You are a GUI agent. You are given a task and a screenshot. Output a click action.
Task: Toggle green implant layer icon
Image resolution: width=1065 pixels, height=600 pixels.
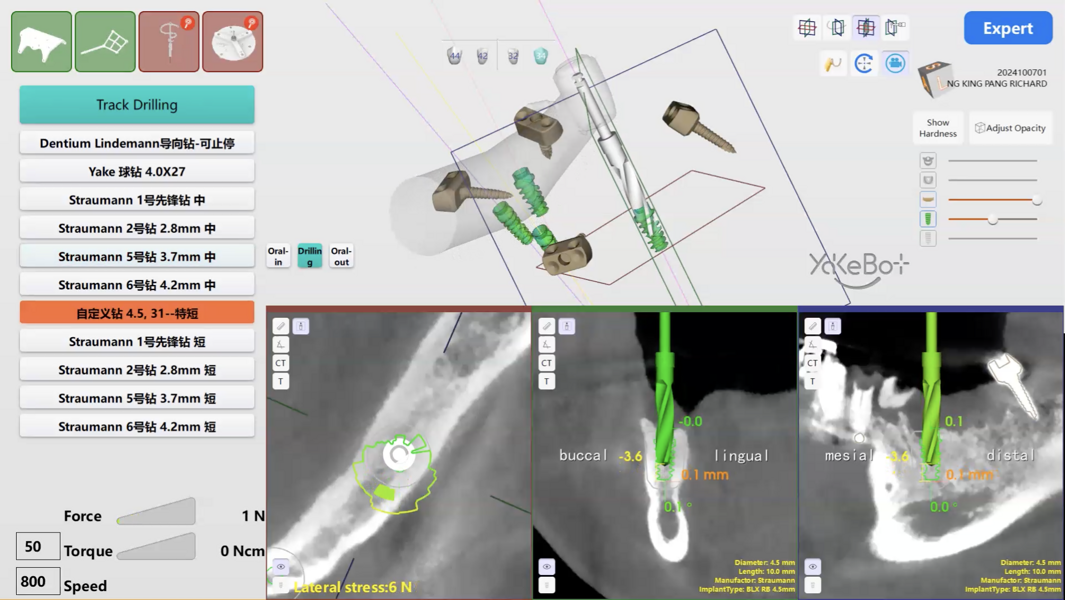tap(928, 219)
